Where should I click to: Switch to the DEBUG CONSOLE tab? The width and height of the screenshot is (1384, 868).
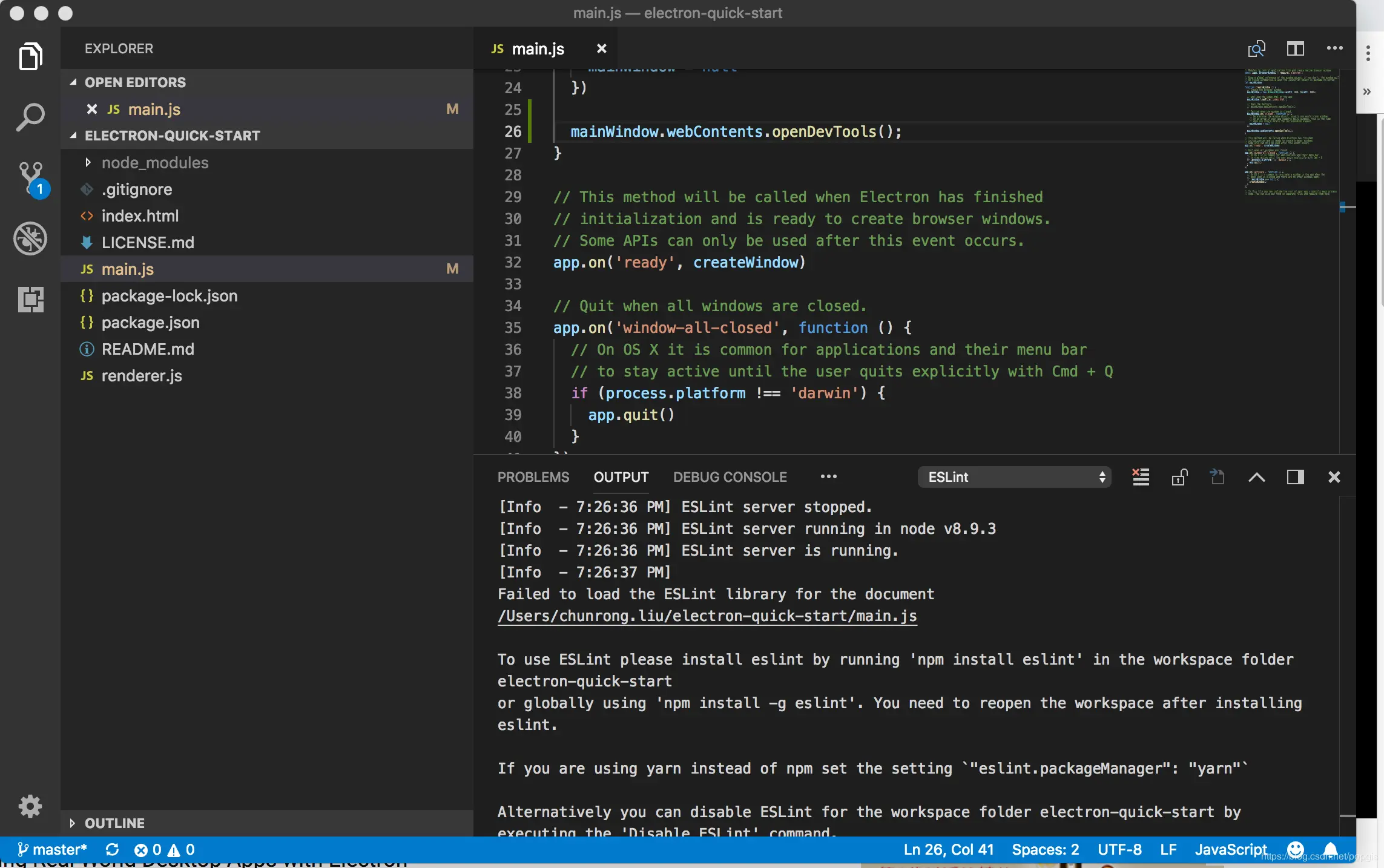tap(730, 477)
